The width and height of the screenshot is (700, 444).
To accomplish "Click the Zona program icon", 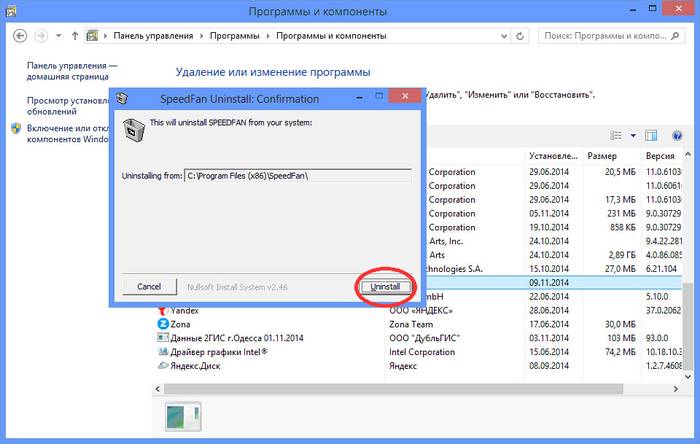I will (162, 324).
